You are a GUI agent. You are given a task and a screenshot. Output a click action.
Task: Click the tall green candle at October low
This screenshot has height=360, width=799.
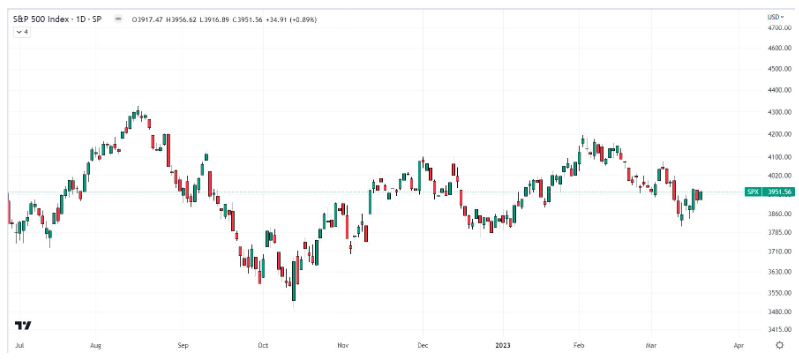click(x=294, y=281)
